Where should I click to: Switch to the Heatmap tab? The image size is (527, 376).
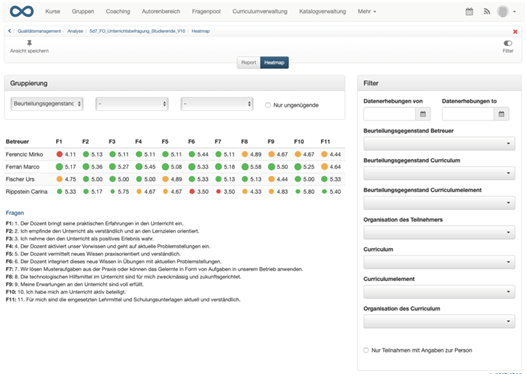[274, 62]
